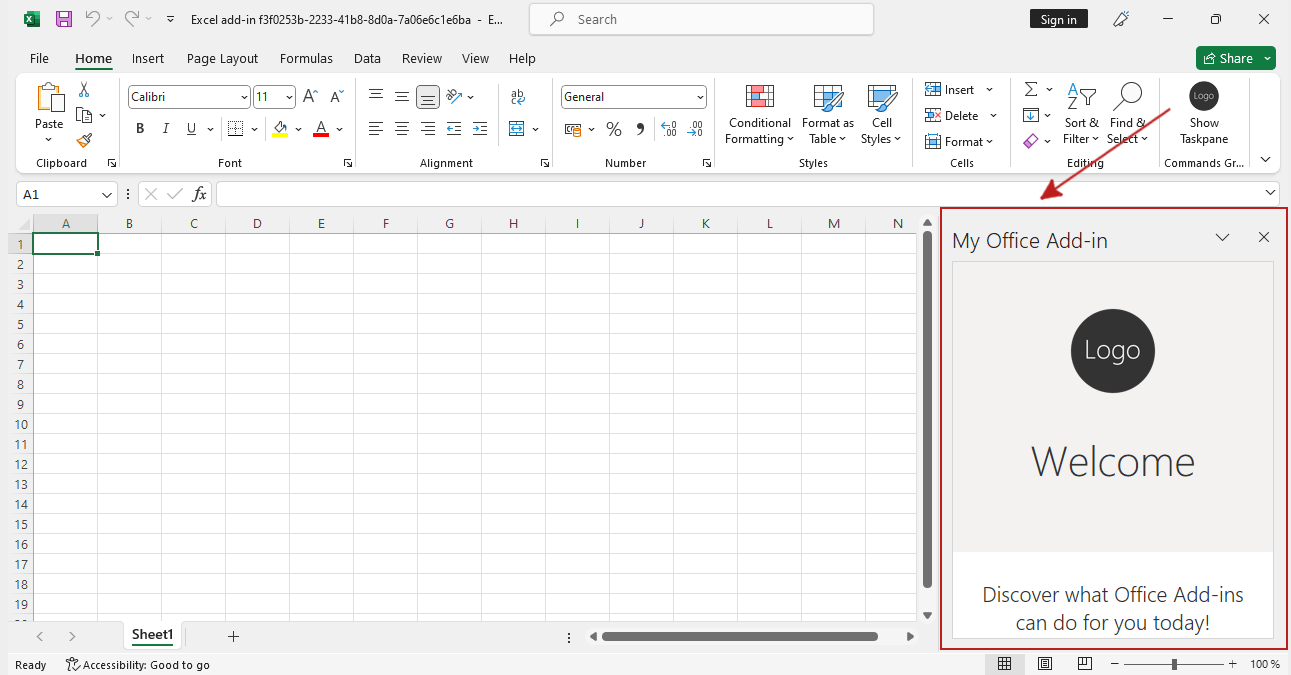This screenshot has width=1291, height=675.
Task: Open Conditional Formatting options
Action: [759, 115]
